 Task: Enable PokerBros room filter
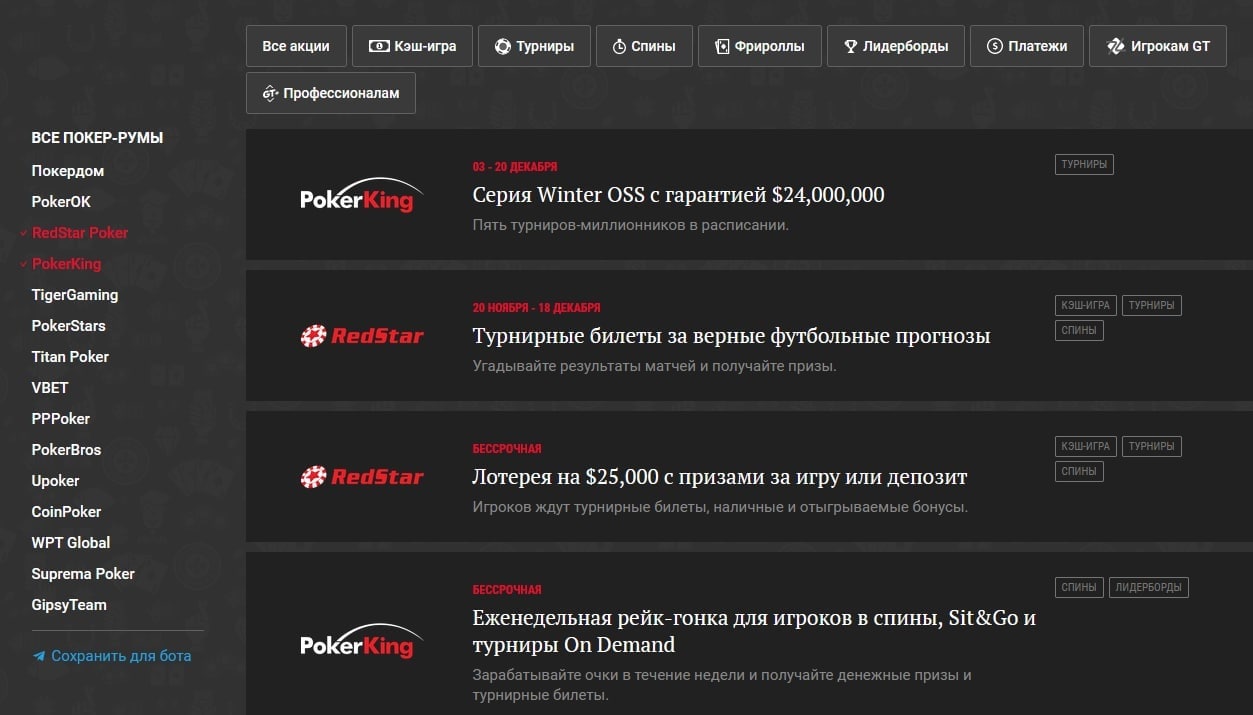click(x=66, y=450)
